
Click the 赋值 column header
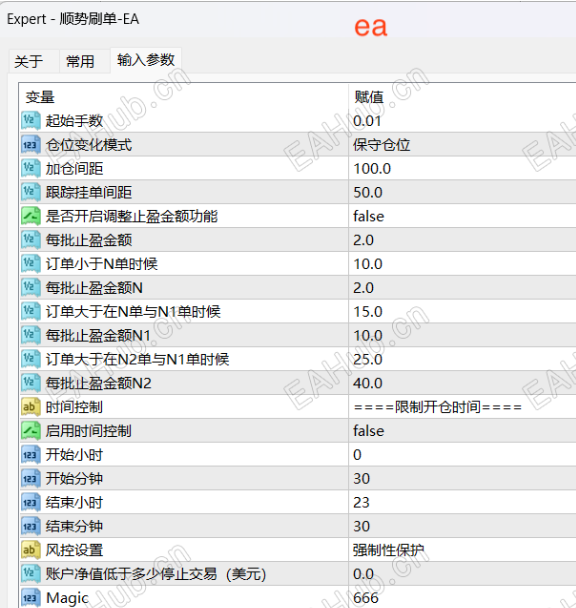pos(369,97)
